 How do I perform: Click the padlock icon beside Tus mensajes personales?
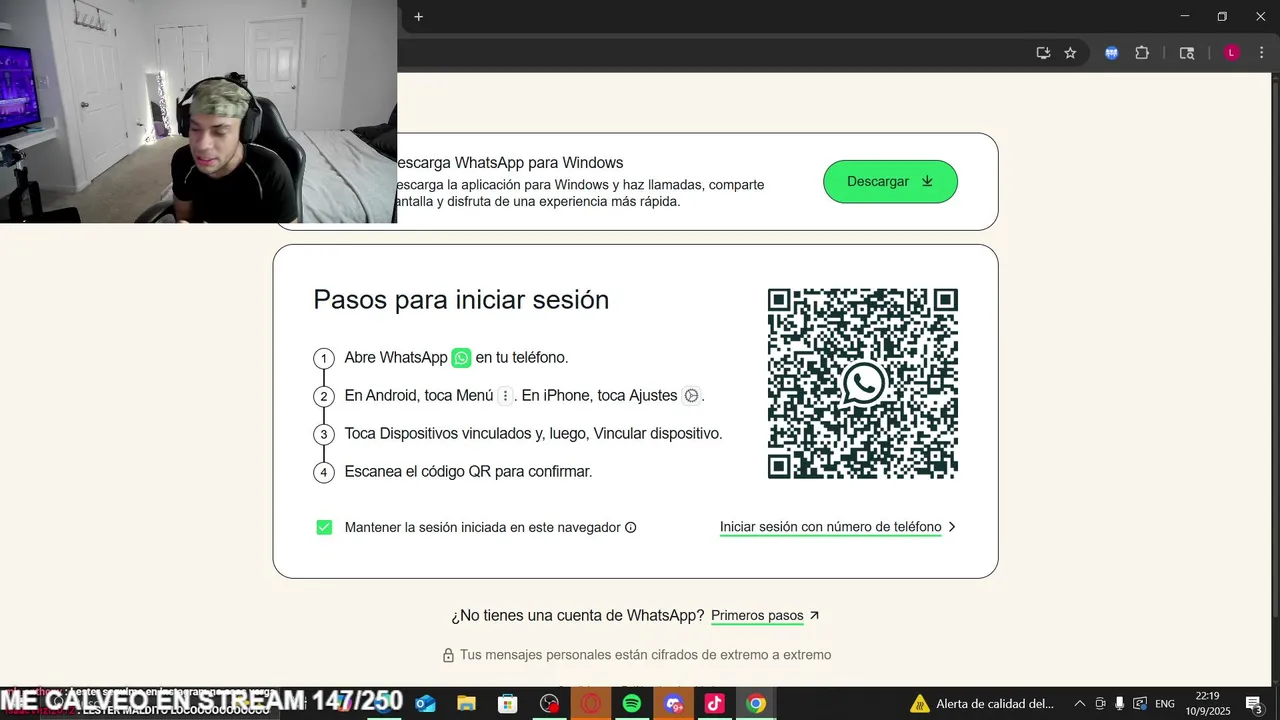tap(449, 655)
